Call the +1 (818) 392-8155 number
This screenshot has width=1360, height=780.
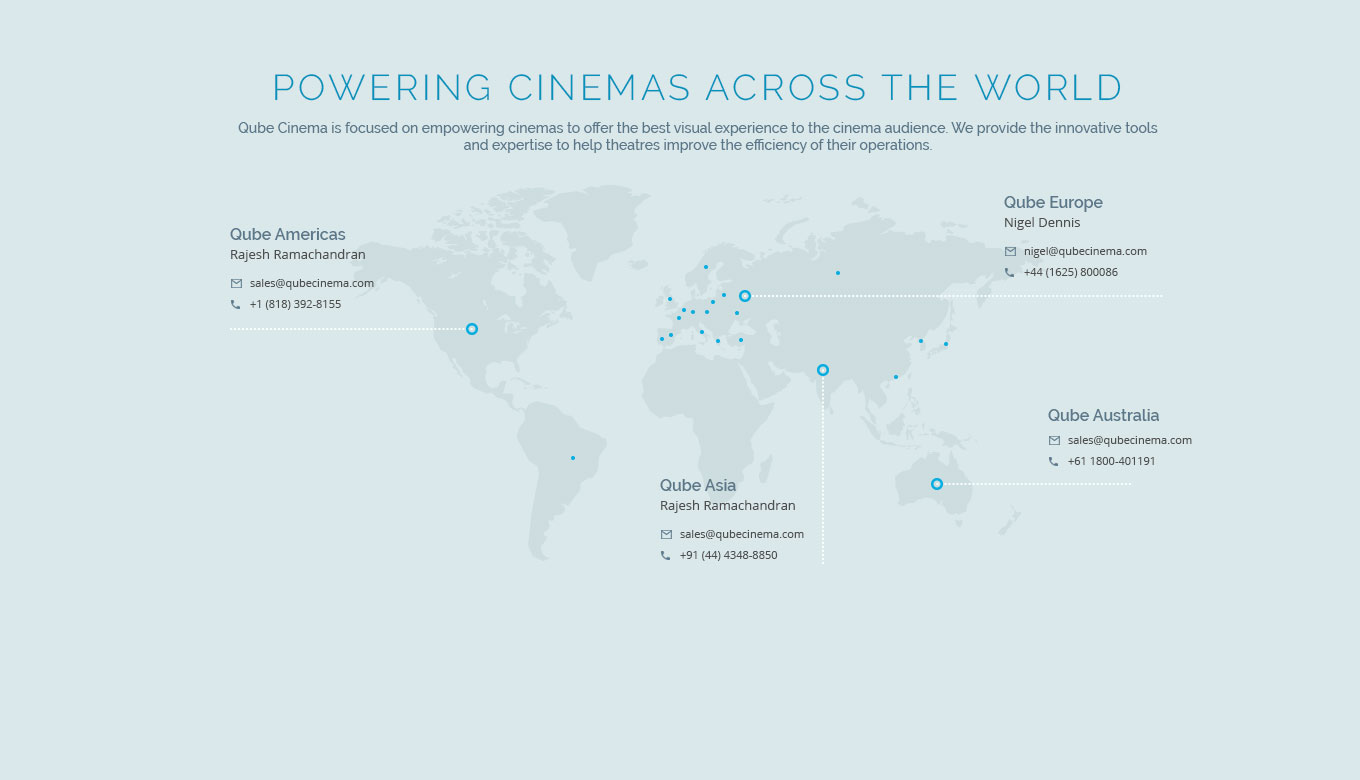tap(295, 304)
